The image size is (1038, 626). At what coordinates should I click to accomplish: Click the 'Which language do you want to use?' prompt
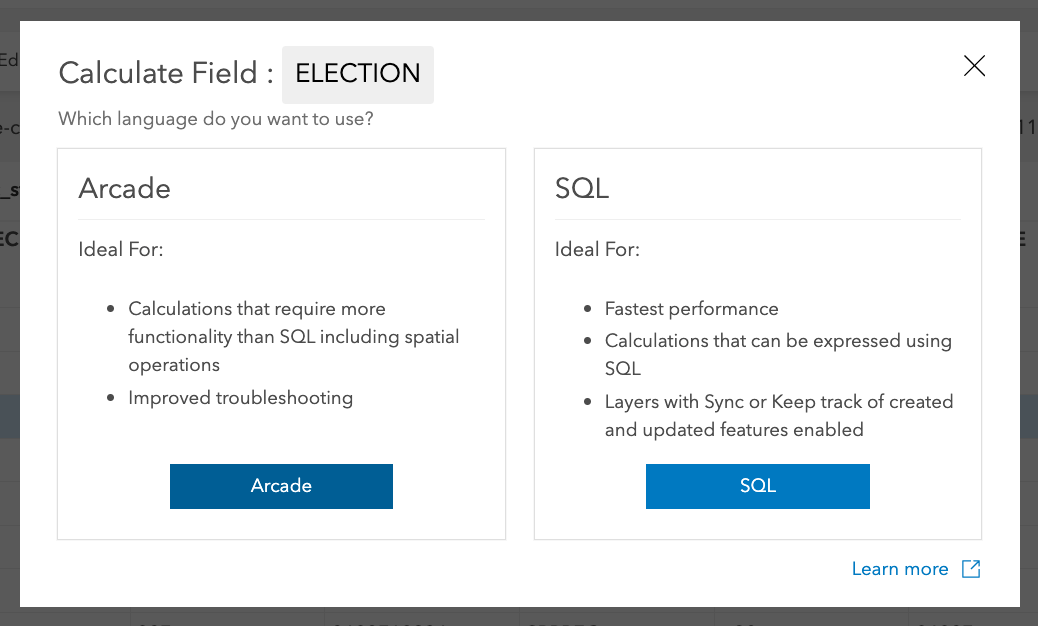[x=216, y=119]
